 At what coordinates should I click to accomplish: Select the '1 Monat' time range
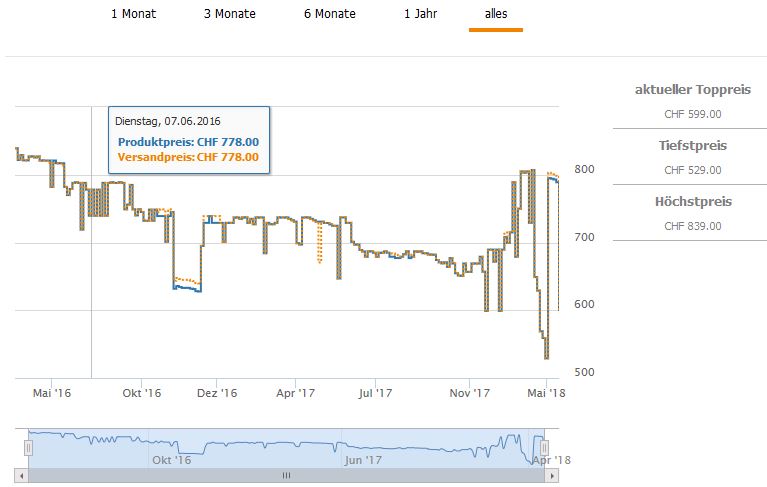click(133, 14)
